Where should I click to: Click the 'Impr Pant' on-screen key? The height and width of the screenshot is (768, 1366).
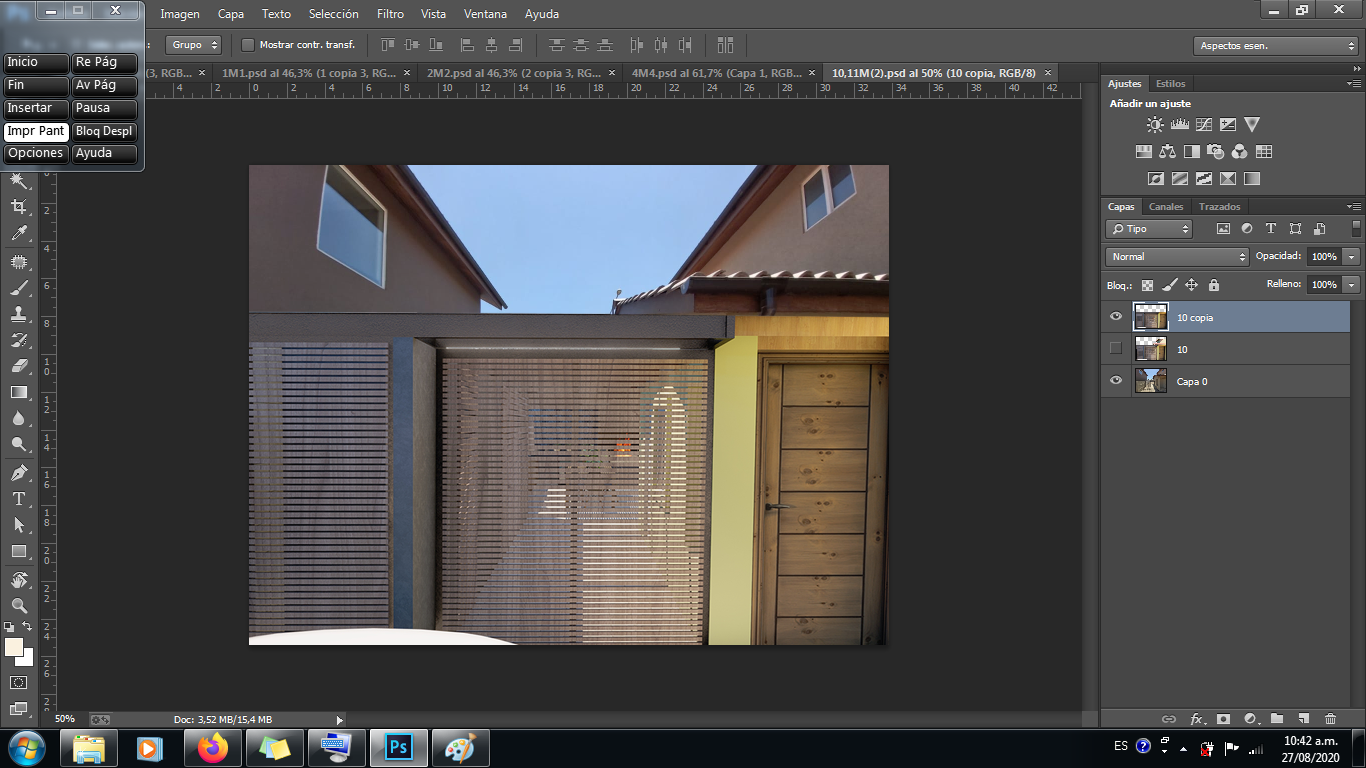pos(36,131)
